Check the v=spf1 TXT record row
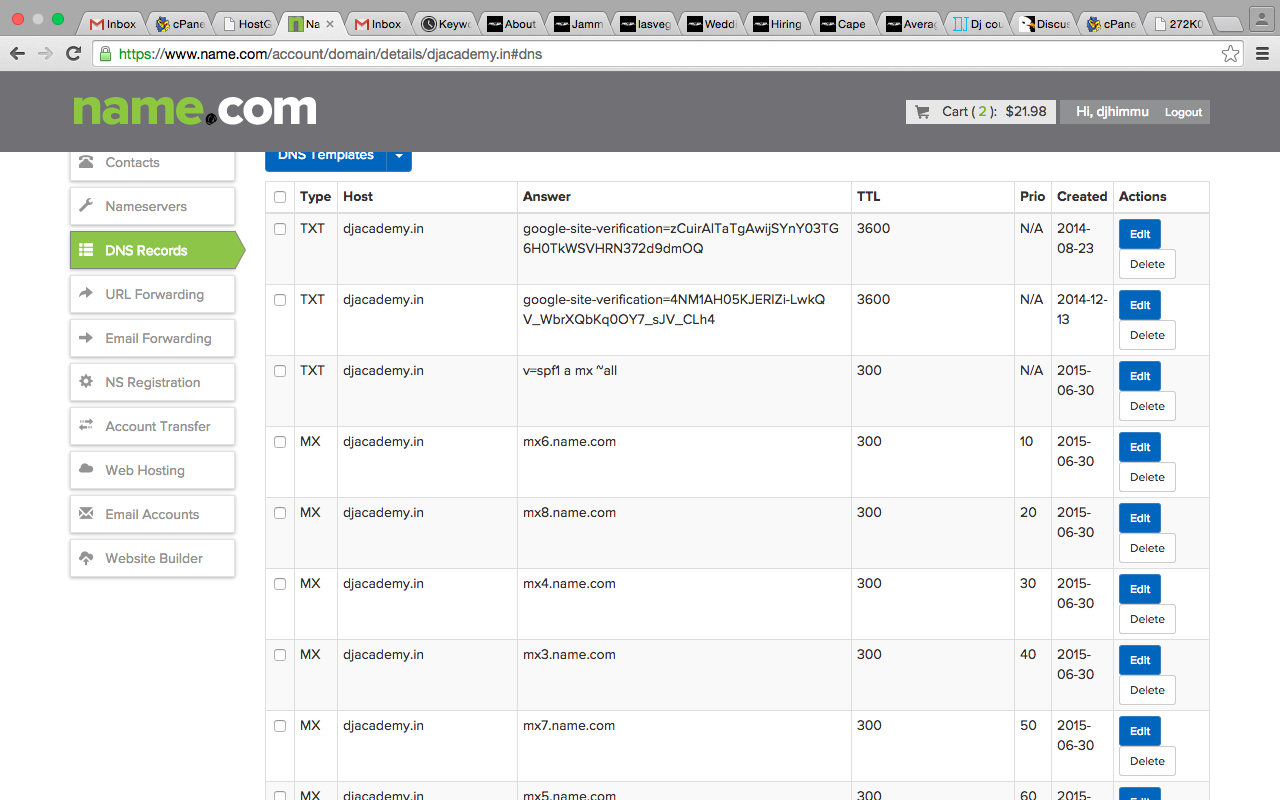Viewport: 1280px width, 800px height. tap(280, 371)
